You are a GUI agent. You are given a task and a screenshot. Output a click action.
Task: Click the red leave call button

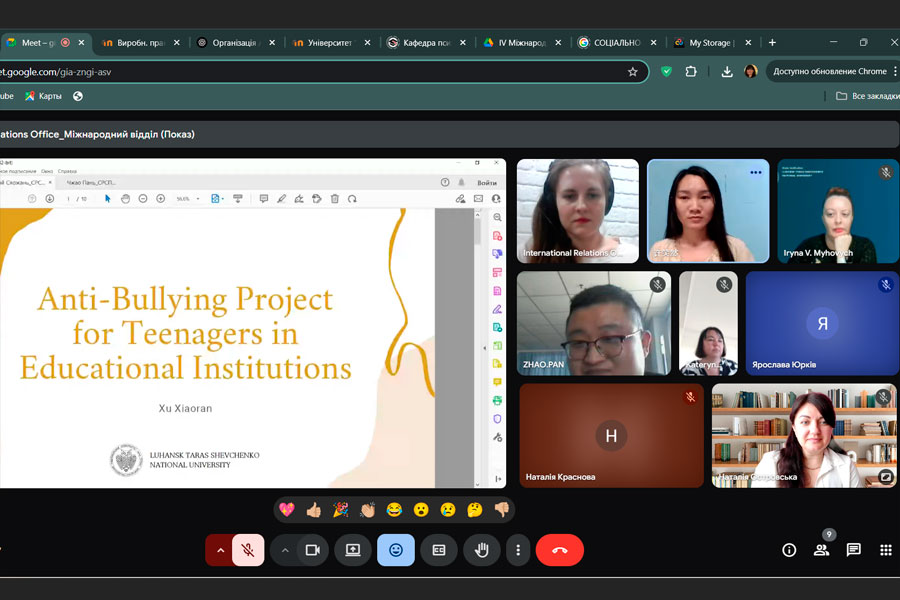pos(559,550)
